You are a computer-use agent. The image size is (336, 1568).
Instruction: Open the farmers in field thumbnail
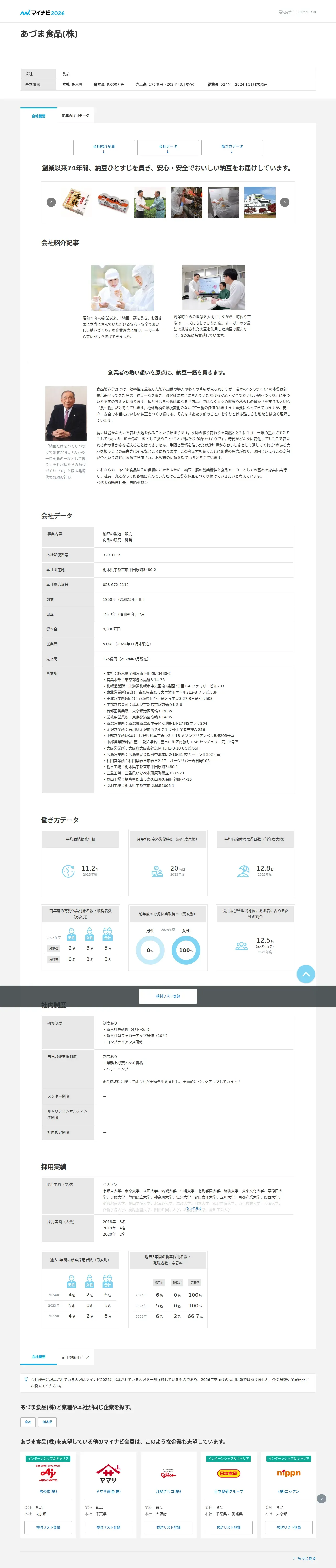click(150, 202)
